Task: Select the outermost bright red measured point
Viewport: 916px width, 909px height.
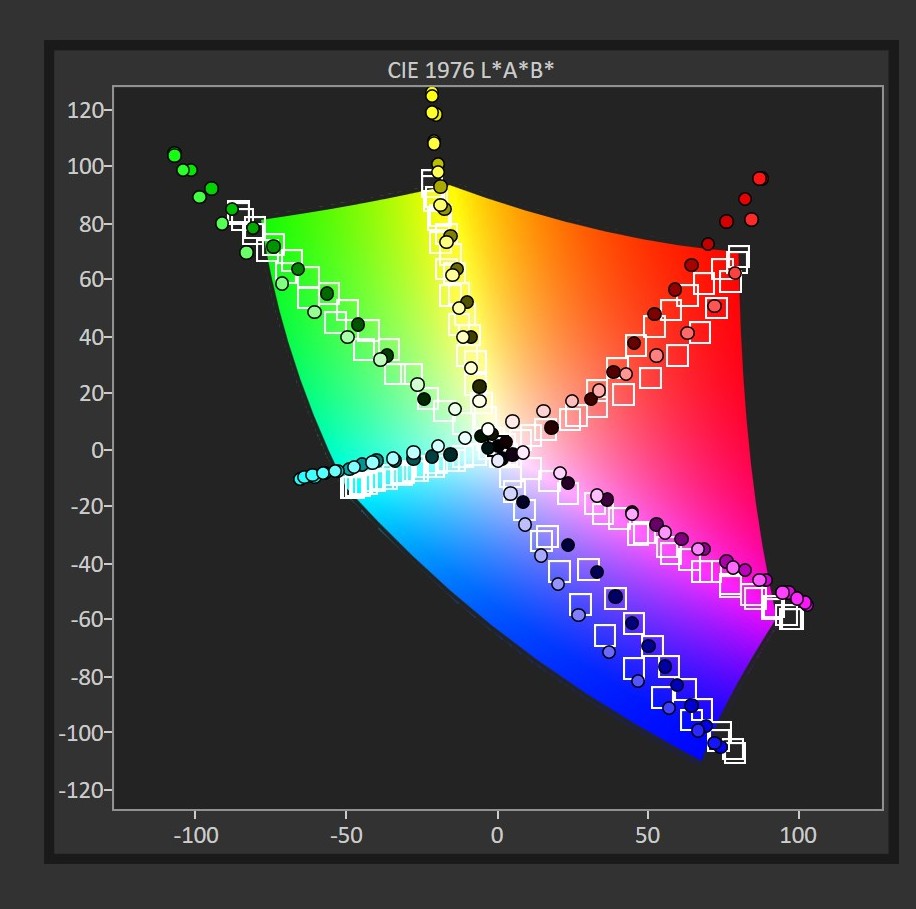Action: [x=760, y=179]
